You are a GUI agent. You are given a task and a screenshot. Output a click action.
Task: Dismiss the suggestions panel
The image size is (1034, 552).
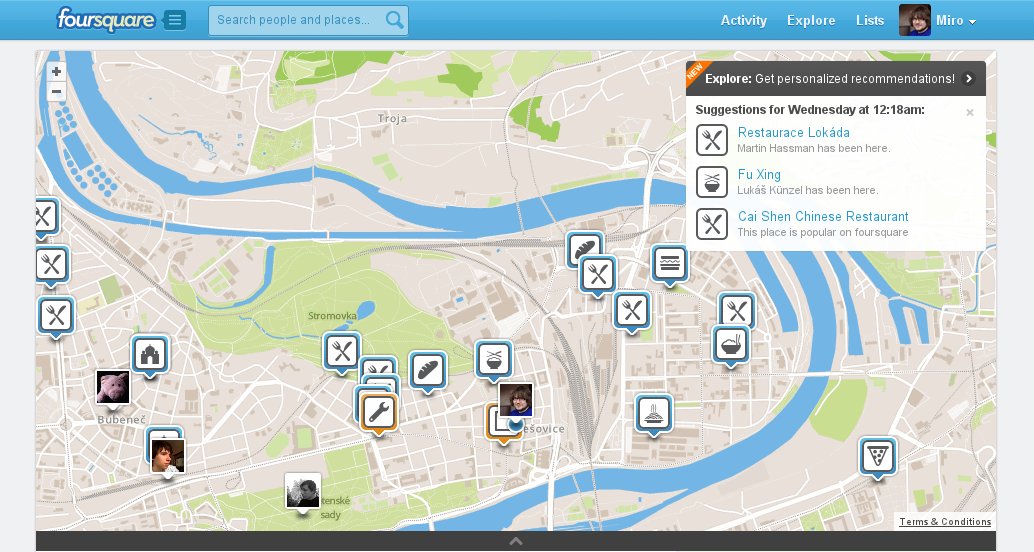point(969,113)
